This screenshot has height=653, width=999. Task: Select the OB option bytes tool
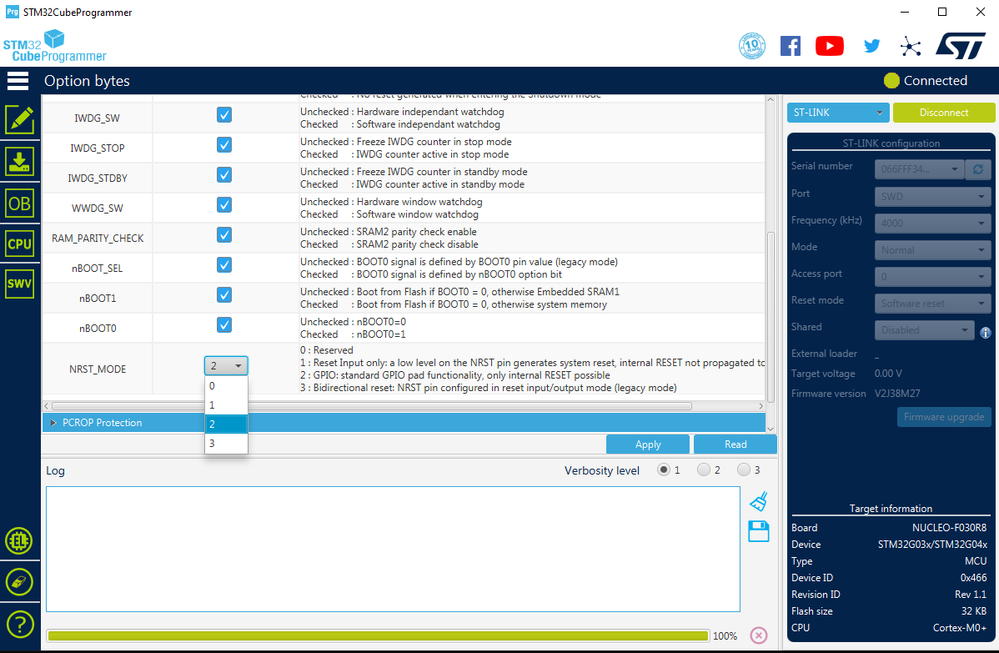(20, 204)
